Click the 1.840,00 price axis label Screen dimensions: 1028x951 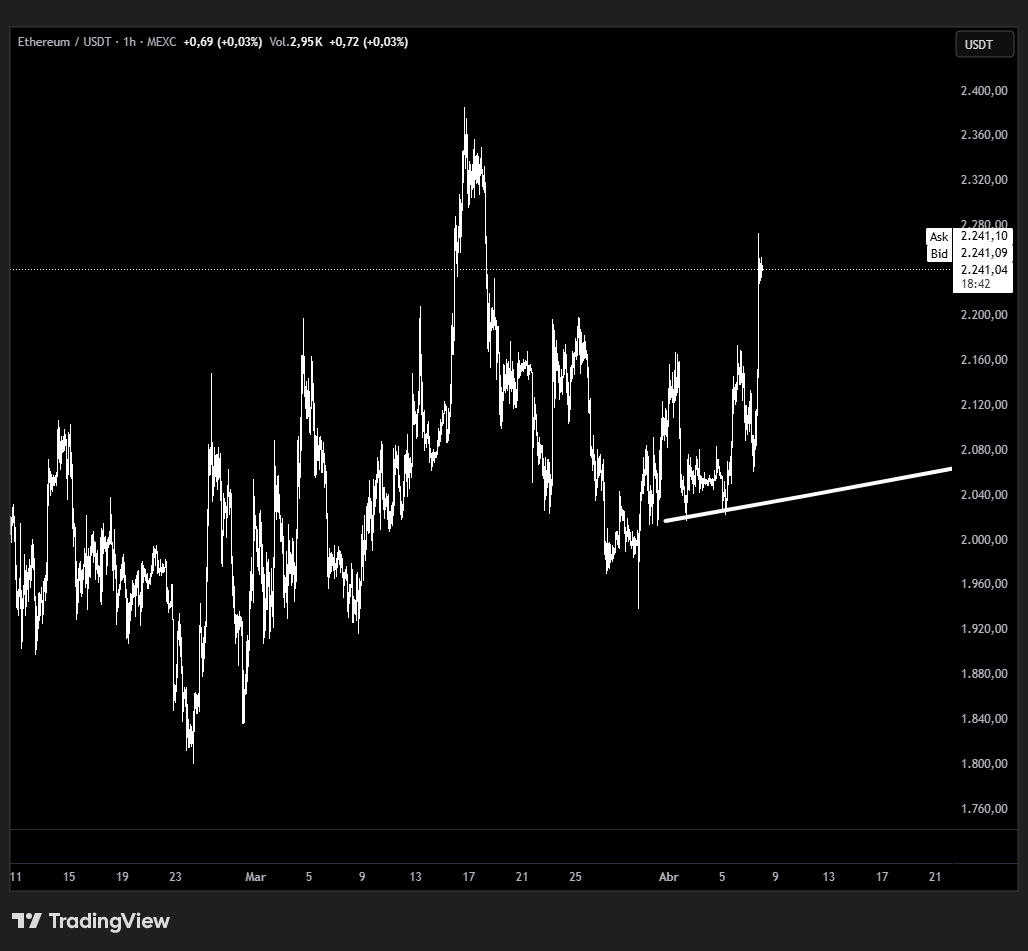pos(984,718)
